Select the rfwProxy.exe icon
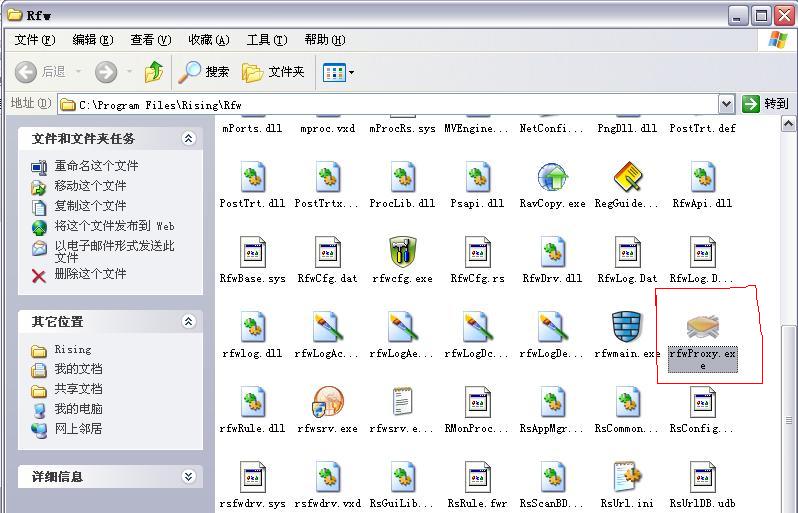 pos(702,326)
